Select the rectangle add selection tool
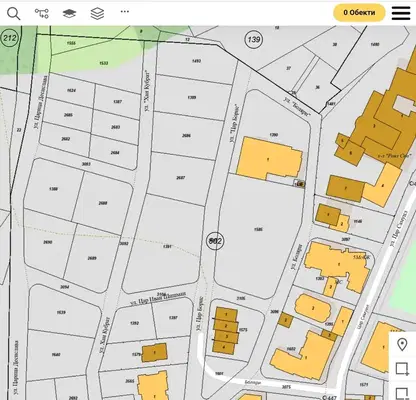Screen dimensions: 416x400 [402, 369]
